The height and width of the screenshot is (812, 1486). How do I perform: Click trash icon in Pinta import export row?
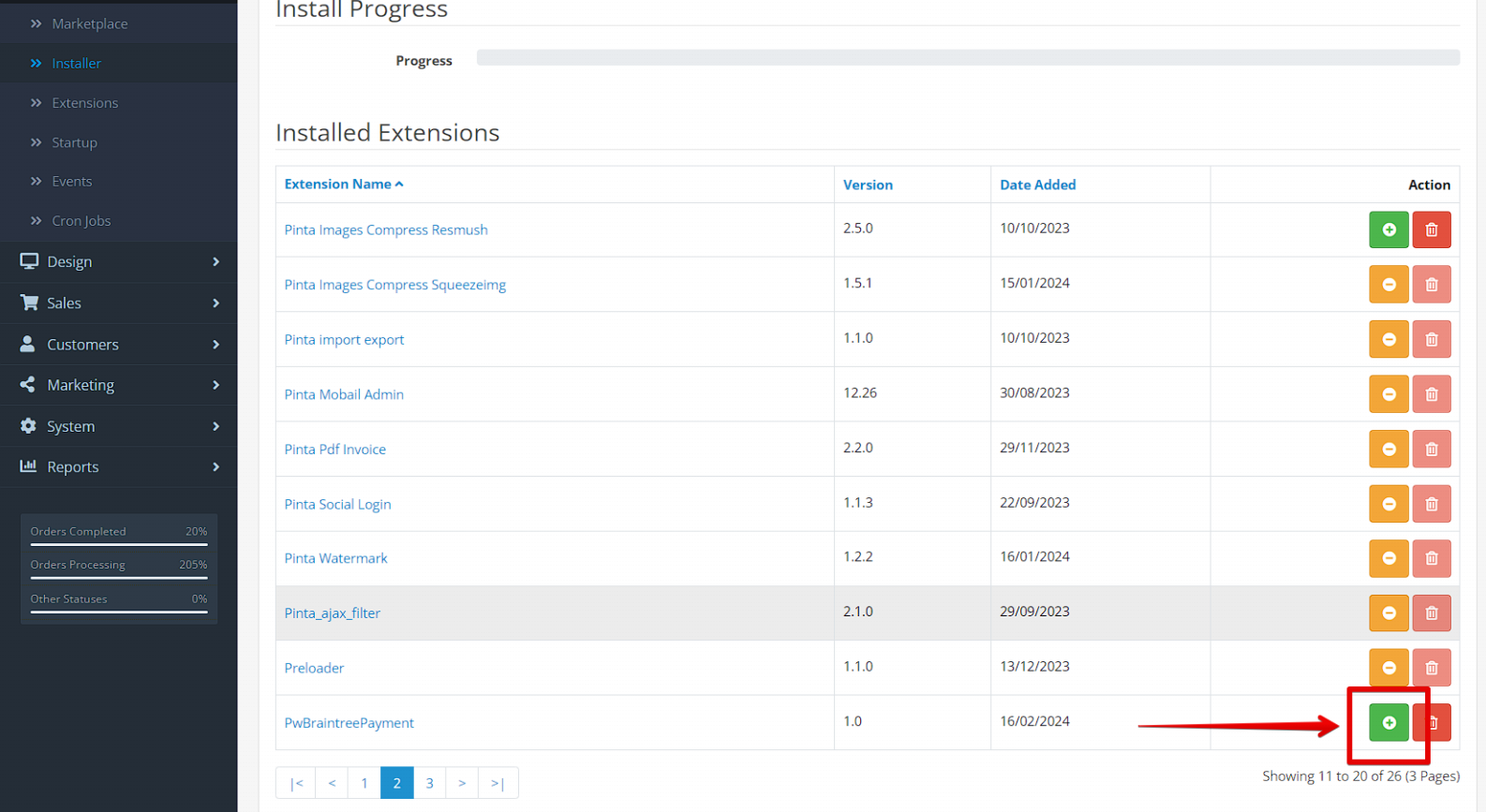pyautogui.click(x=1432, y=339)
